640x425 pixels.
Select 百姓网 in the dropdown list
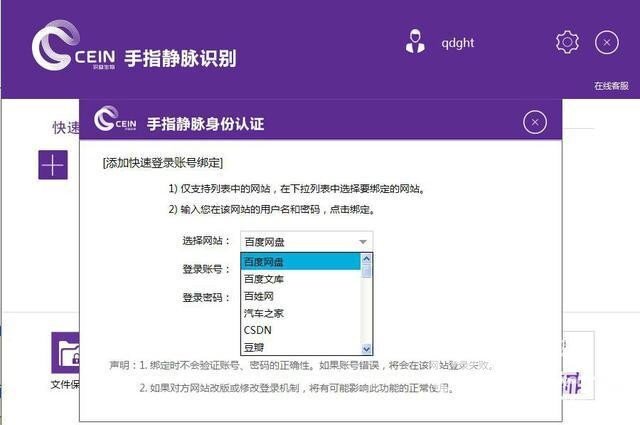(x=300, y=296)
